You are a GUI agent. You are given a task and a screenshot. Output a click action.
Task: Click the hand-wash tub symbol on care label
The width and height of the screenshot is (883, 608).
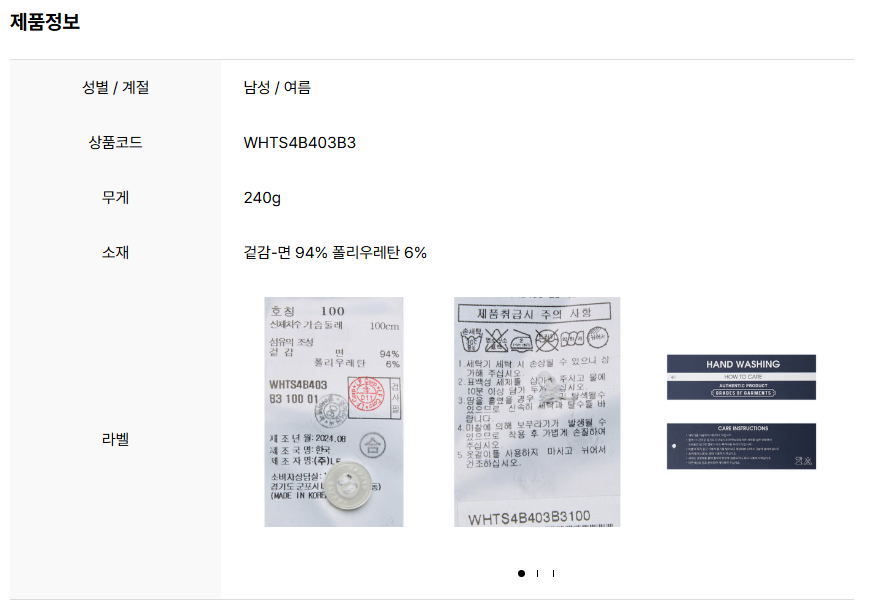pos(471,339)
